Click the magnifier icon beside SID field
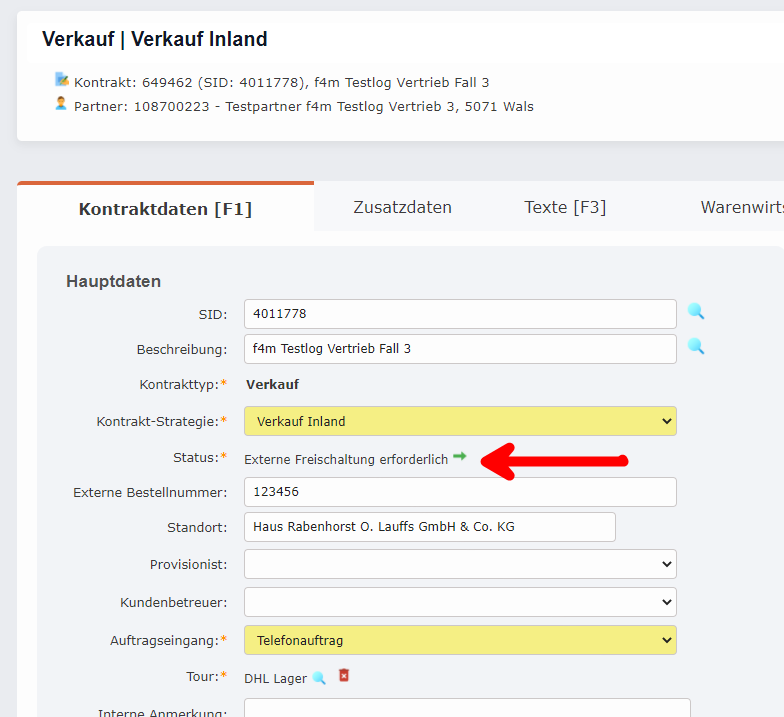The height and width of the screenshot is (717, 784). 696,312
